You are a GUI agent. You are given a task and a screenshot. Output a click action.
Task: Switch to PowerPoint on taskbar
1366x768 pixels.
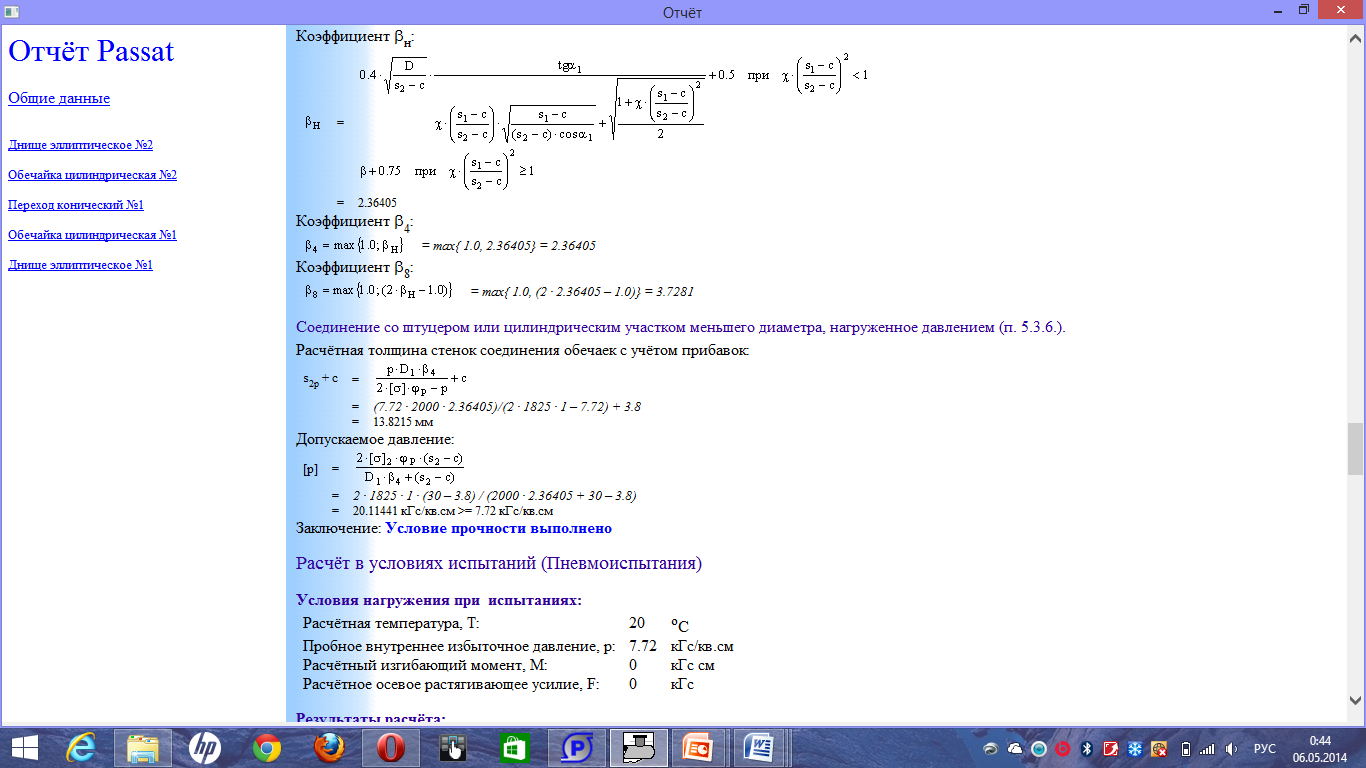pyautogui.click(x=700, y=747)
